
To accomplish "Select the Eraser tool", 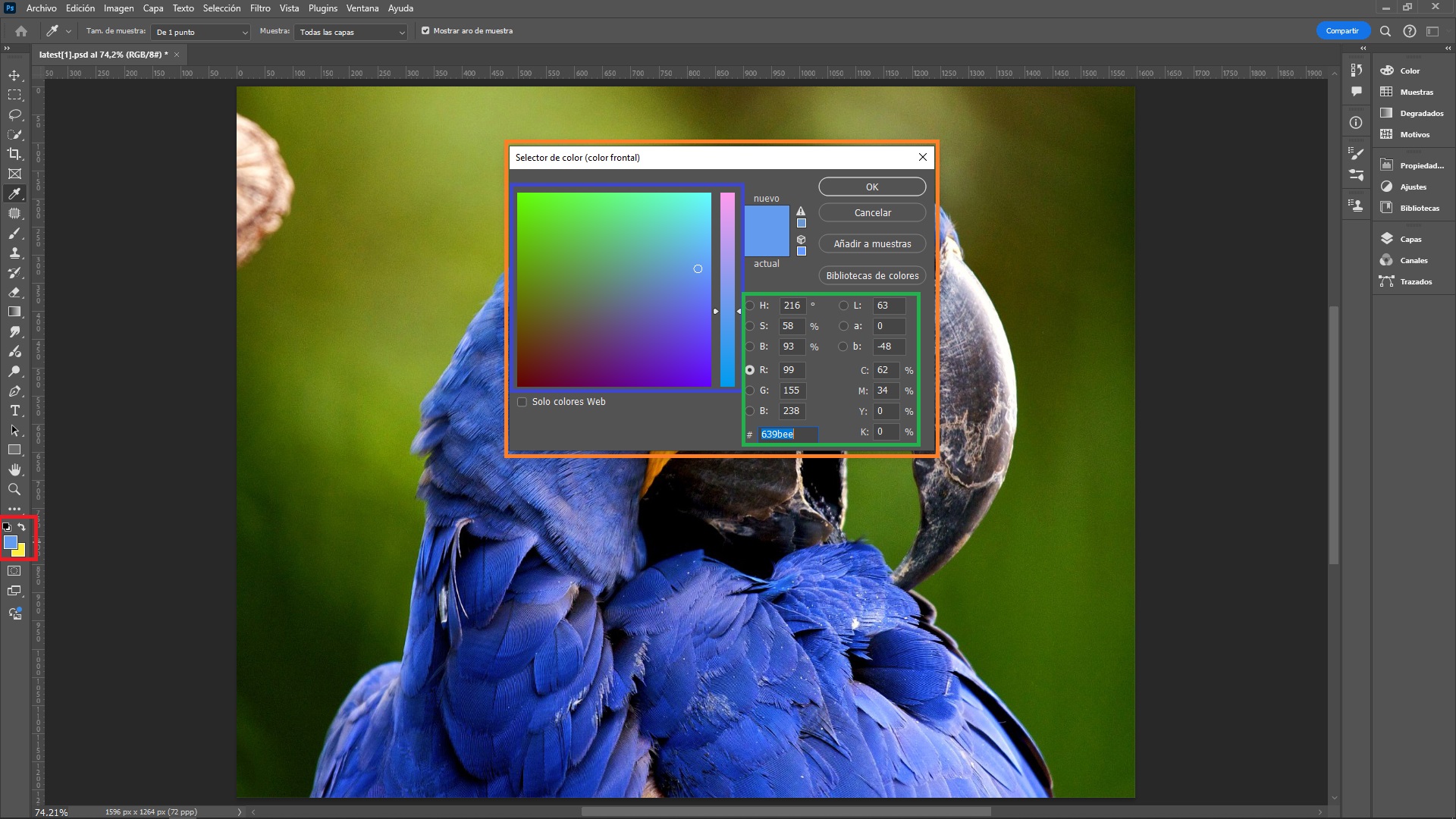I will pos(14,293).
